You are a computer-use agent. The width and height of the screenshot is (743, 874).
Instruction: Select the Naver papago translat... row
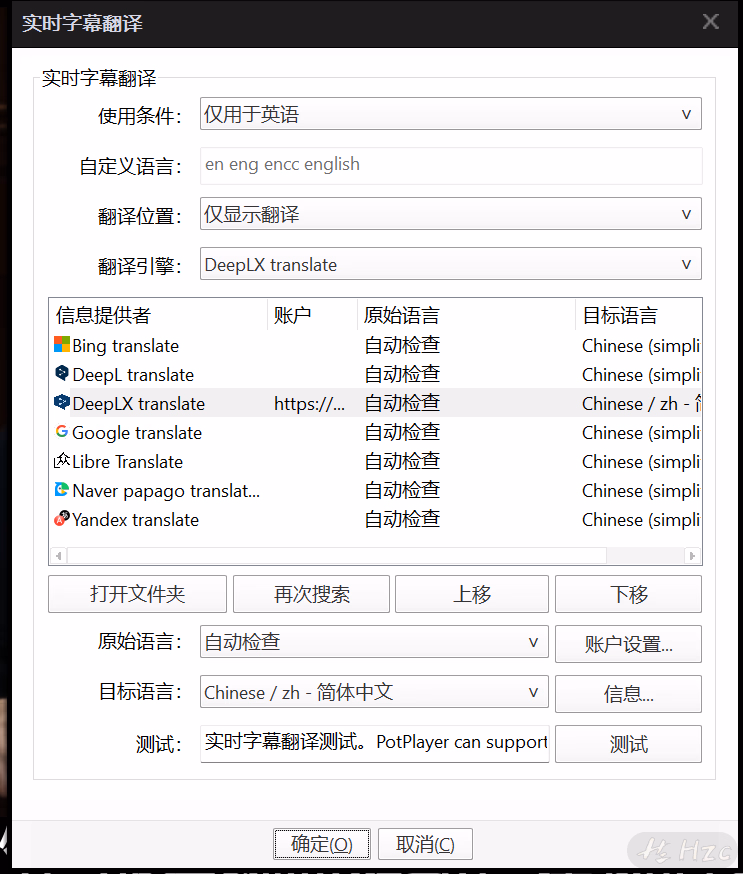click(x=376, y=491)
